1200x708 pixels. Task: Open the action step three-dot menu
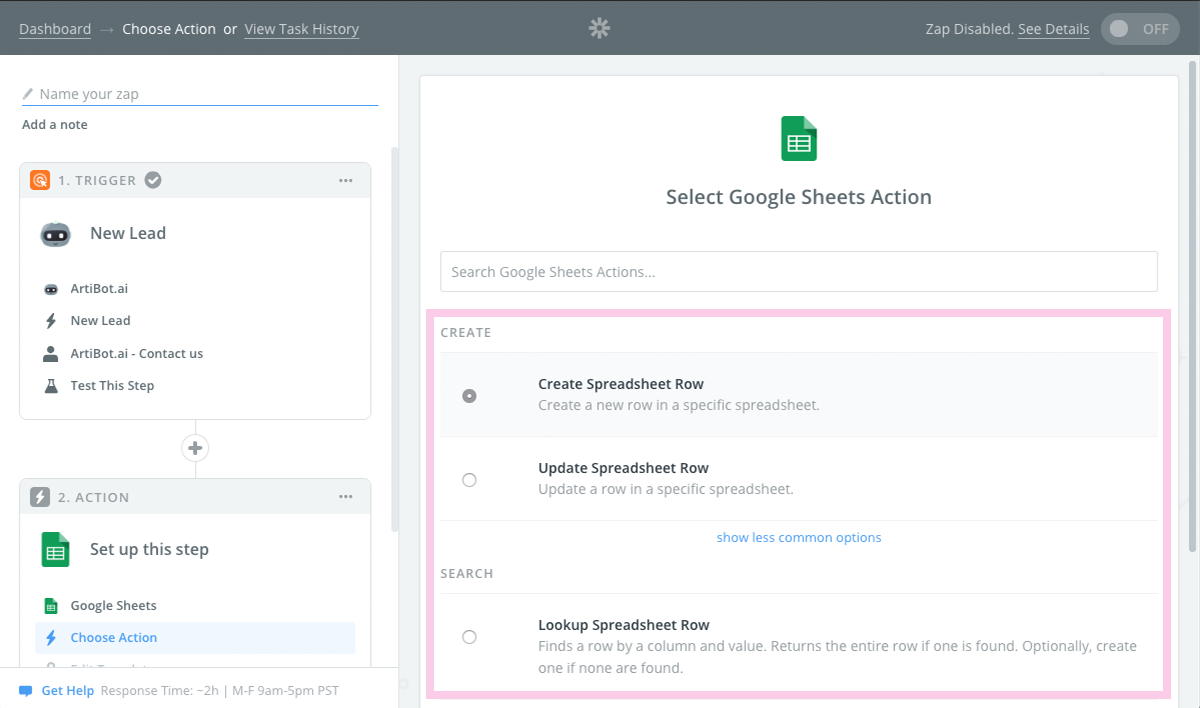(346, 497)
